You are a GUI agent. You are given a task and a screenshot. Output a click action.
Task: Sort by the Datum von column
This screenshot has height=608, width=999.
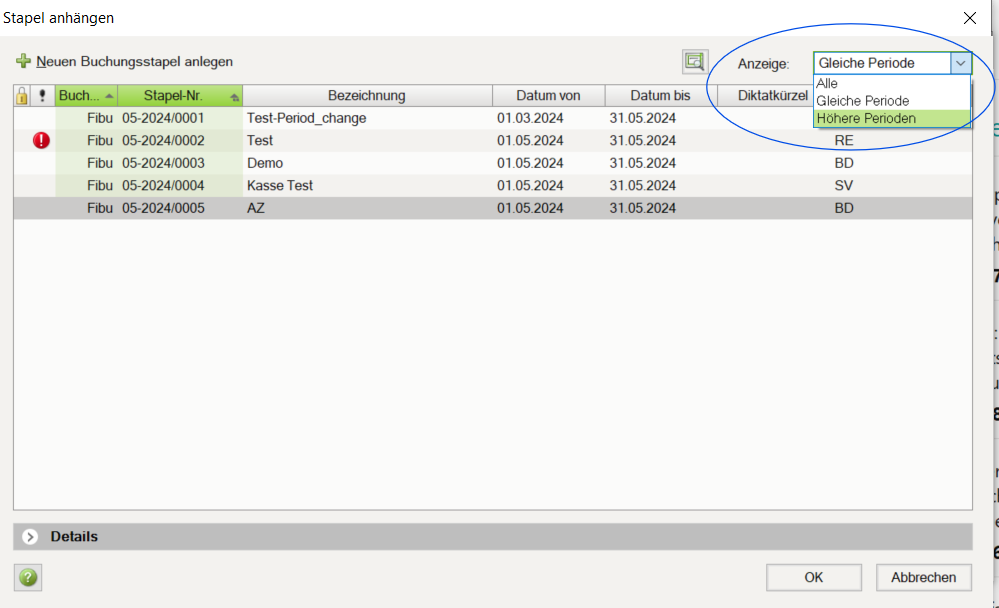point(548,96)
